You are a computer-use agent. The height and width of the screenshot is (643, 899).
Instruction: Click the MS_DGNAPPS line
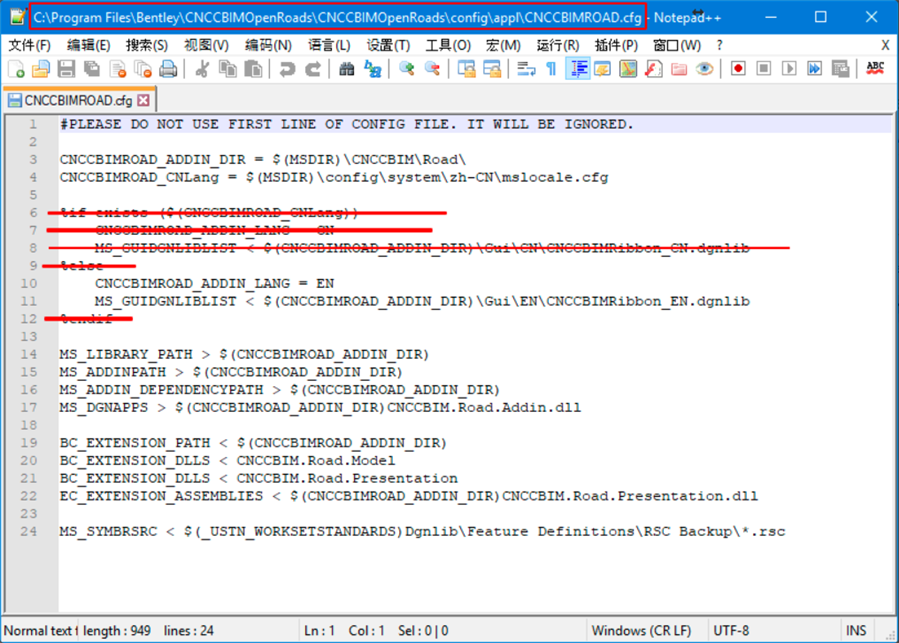320,407
